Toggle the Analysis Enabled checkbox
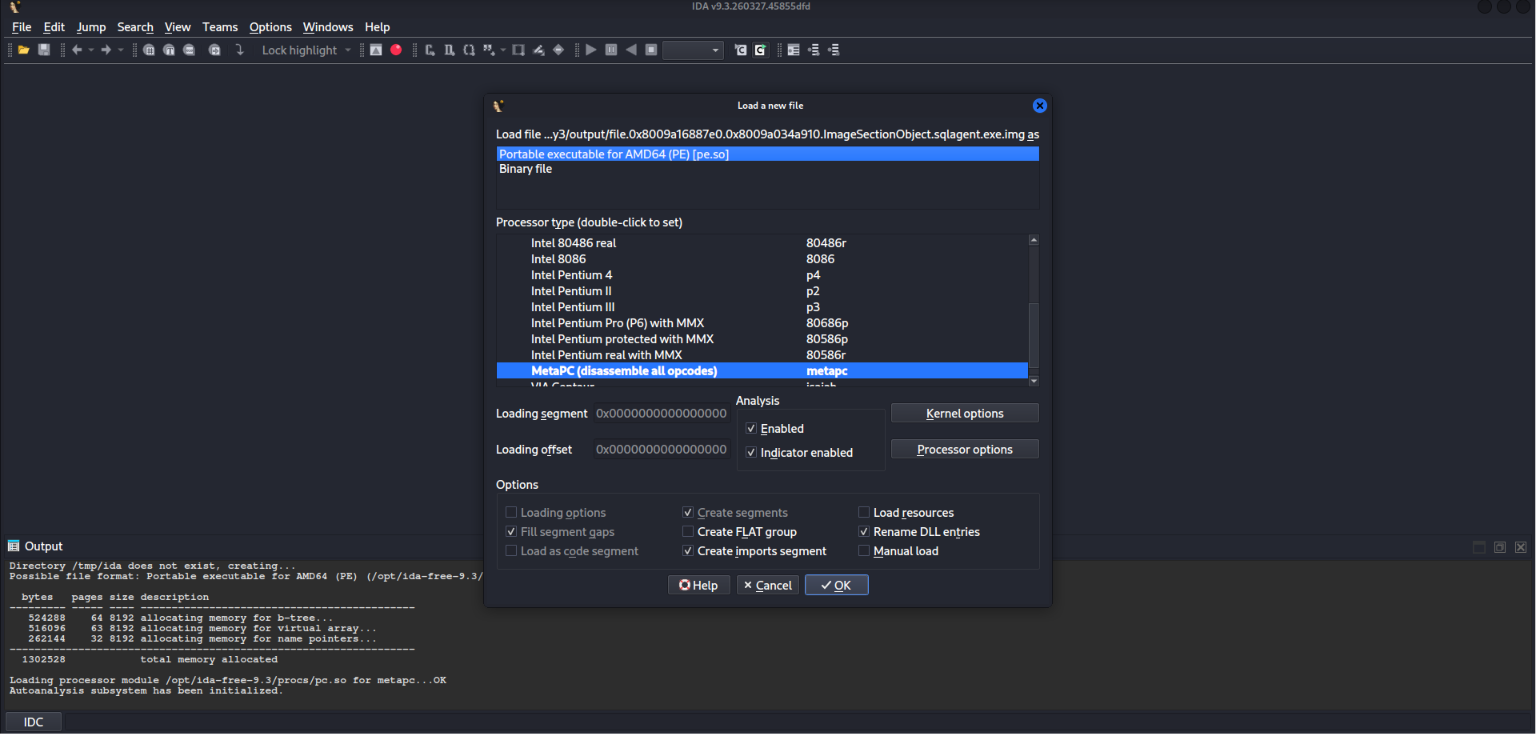The image size is (1536, 734). (x=751, y=428)
